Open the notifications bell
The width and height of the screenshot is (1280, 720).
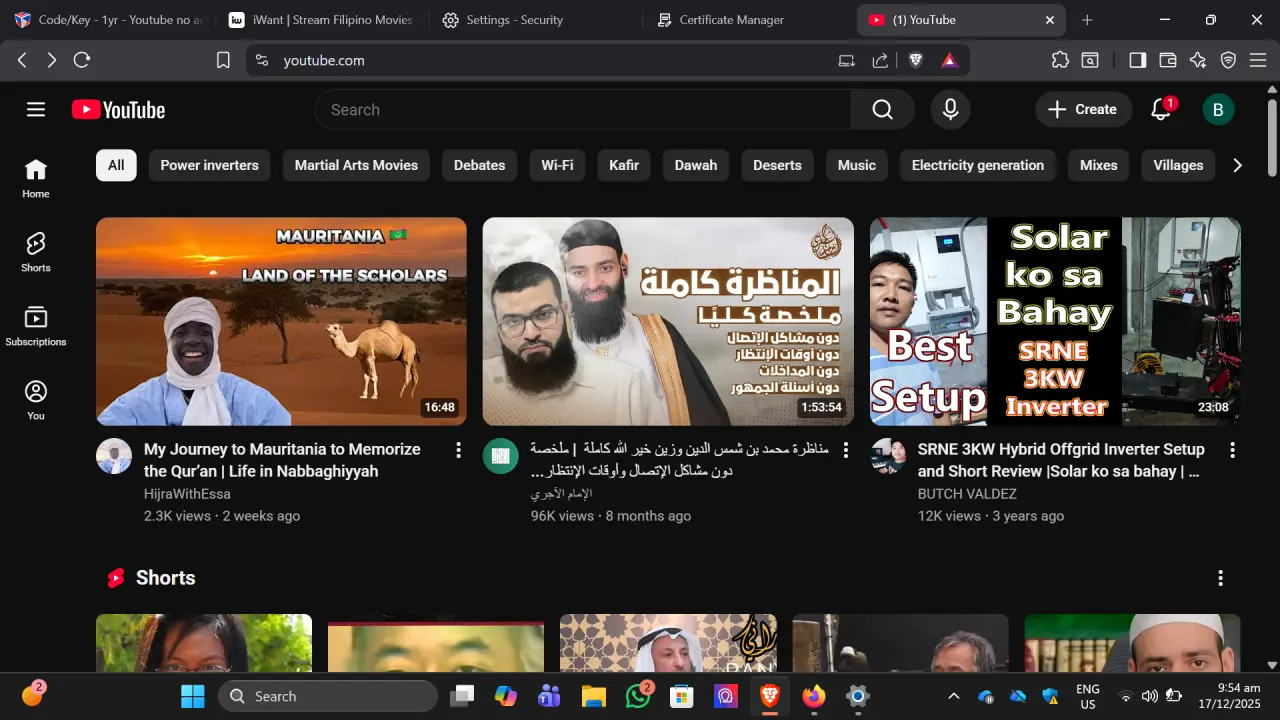coord(1161,110)
